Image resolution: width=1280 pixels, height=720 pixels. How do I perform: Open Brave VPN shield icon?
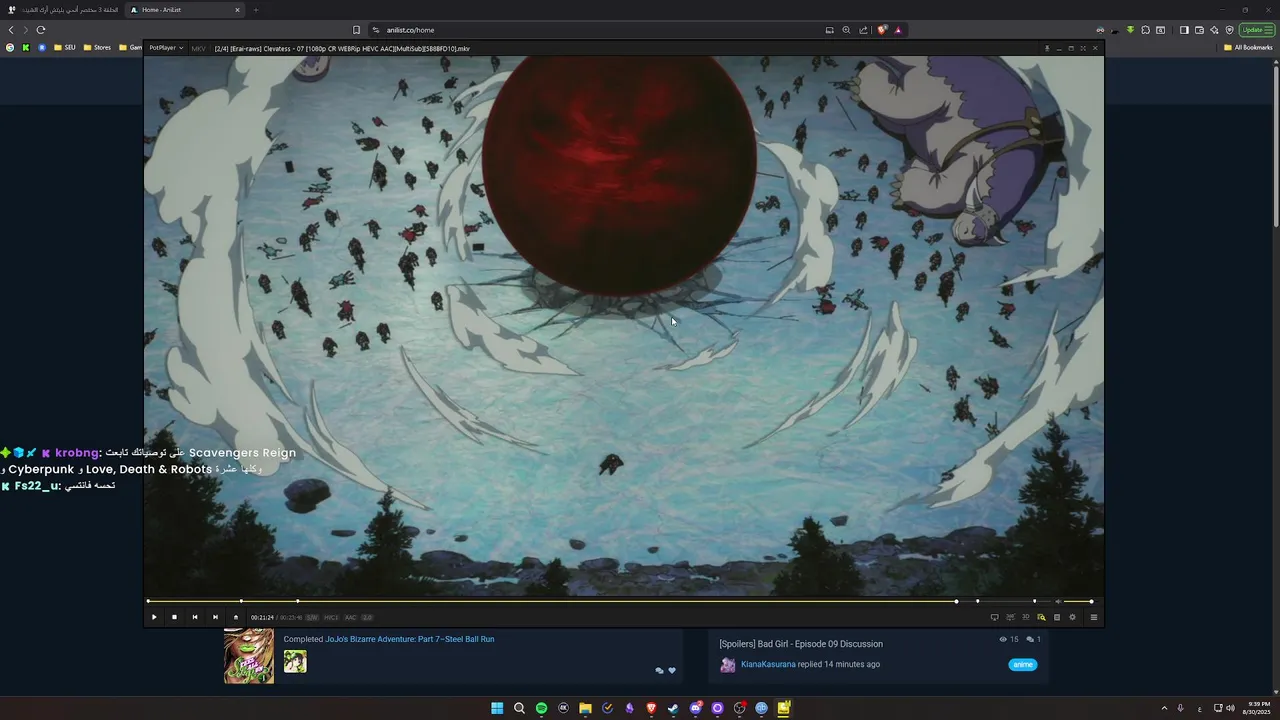(1229, 30)
